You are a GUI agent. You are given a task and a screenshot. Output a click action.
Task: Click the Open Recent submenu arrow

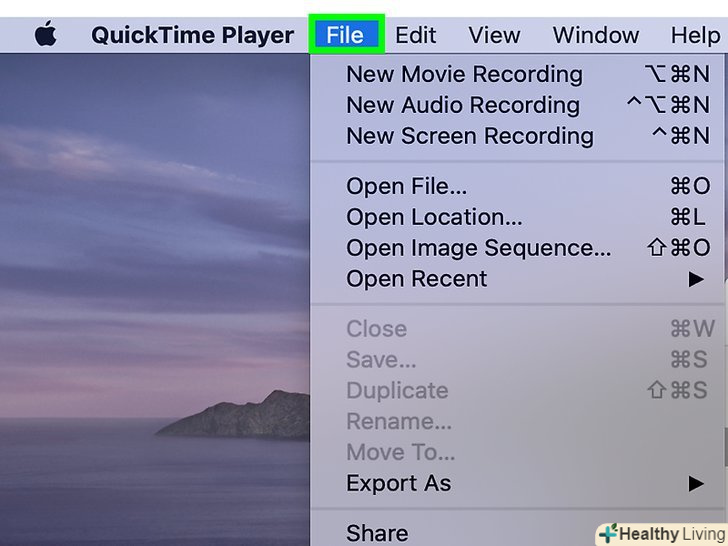696,279
